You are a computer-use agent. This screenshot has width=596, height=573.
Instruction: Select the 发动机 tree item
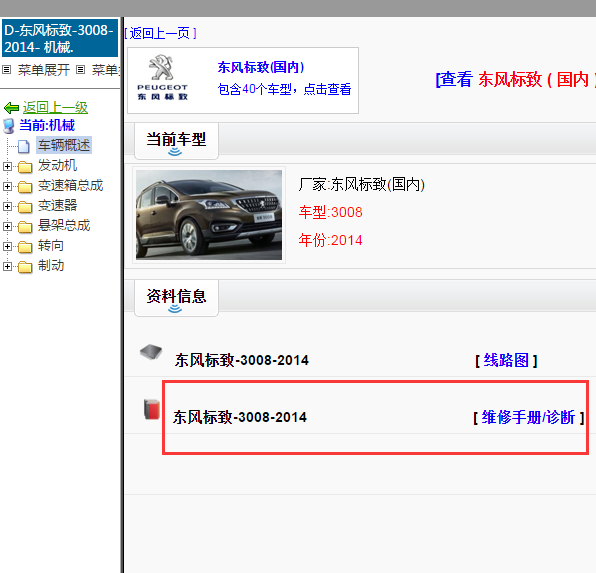point(57,165)
